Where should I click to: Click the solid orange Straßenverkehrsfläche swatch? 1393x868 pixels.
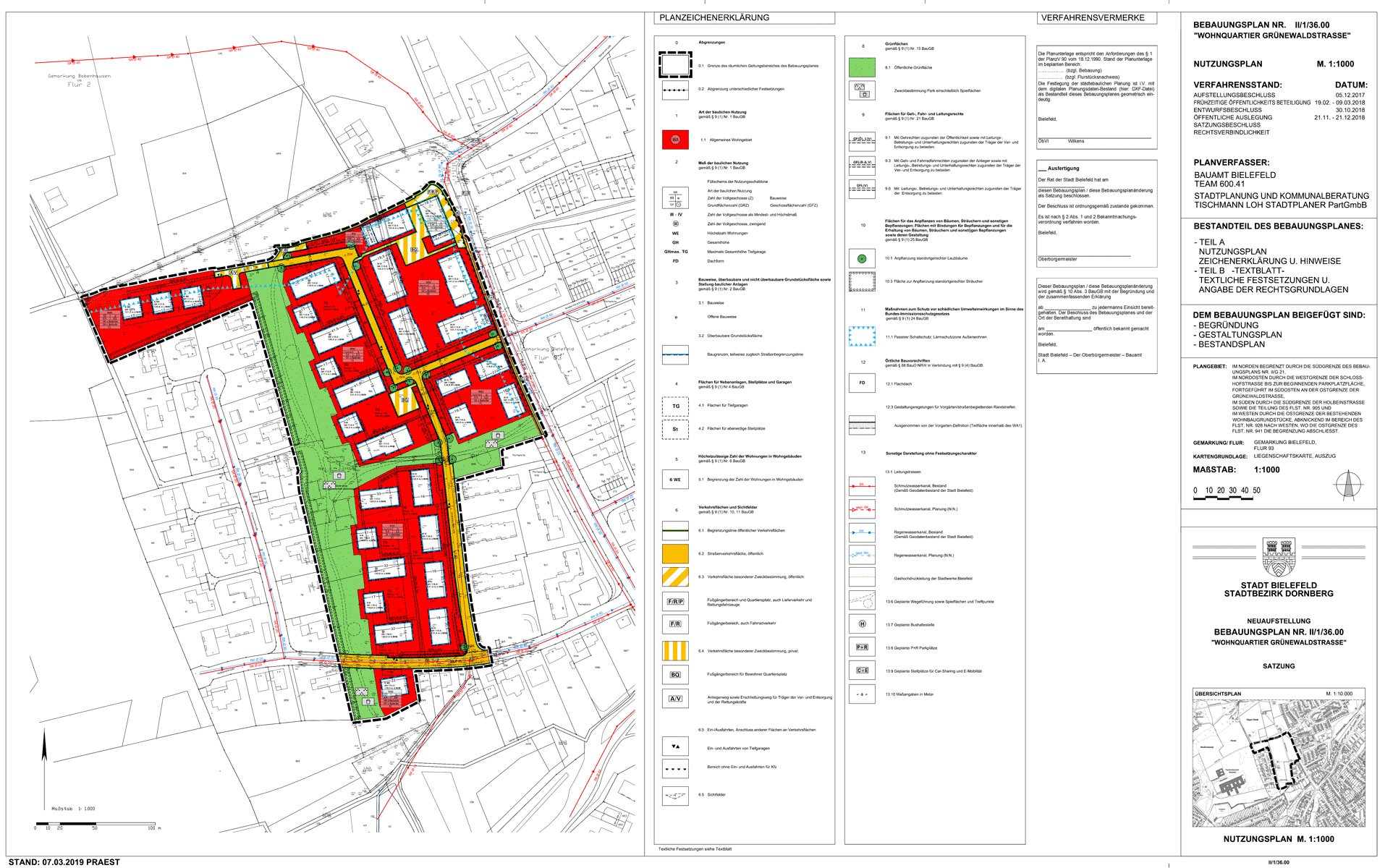tap(675, 553)
